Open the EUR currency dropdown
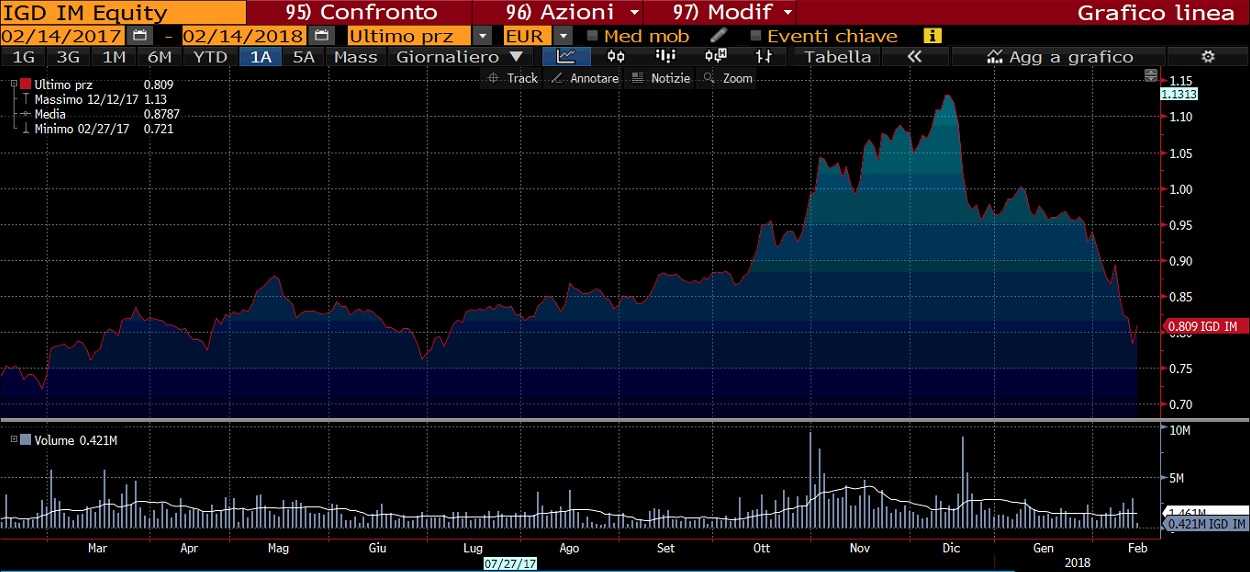This screenshot has width=1250, height=572. [564, 35]
